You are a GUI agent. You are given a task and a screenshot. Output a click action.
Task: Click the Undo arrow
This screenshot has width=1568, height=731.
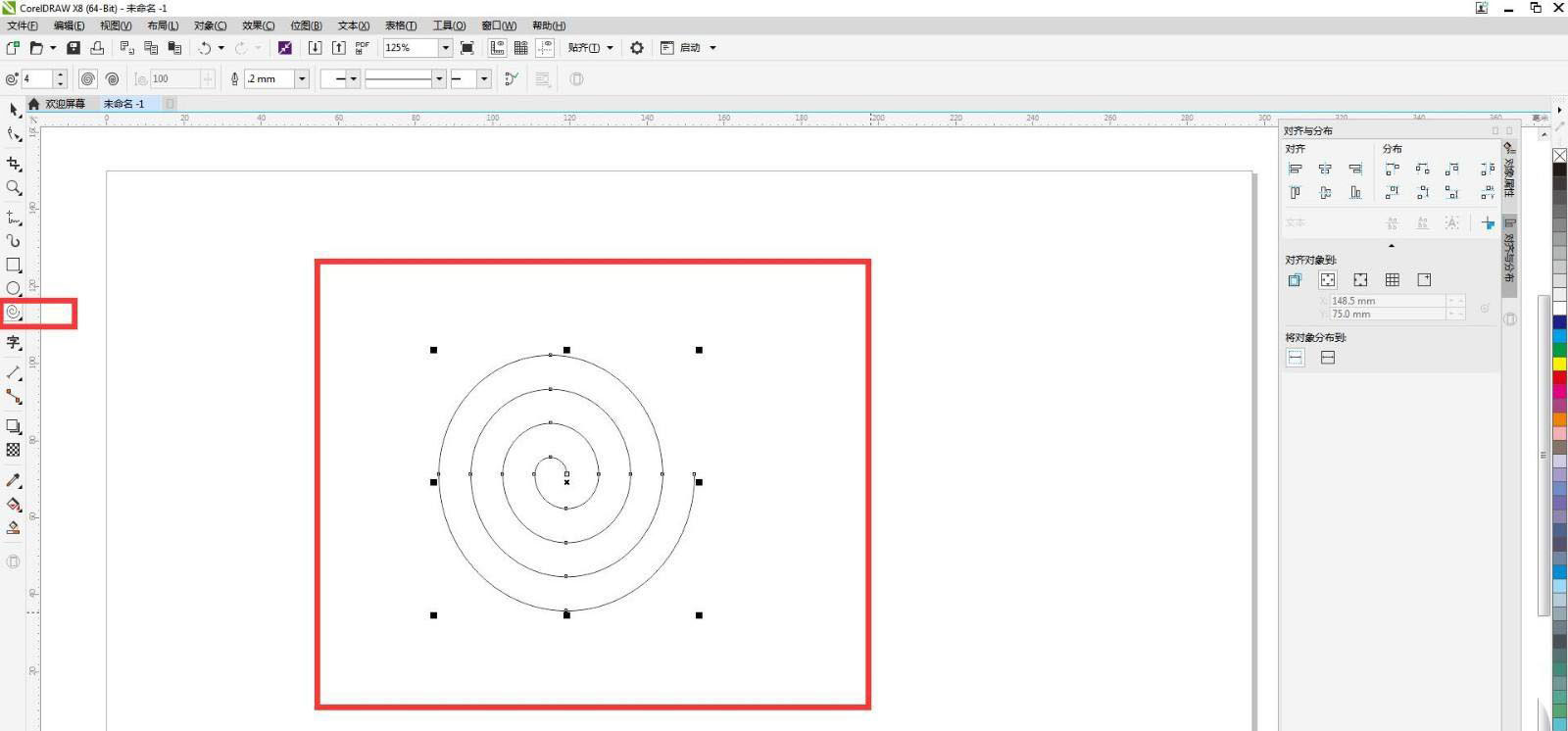(204, 47)
